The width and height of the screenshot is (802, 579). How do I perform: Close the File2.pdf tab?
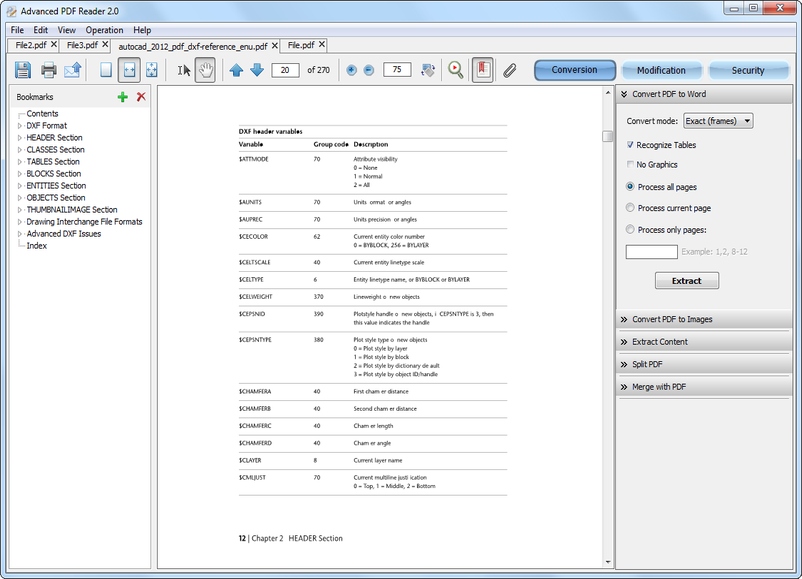click(54, 44)
